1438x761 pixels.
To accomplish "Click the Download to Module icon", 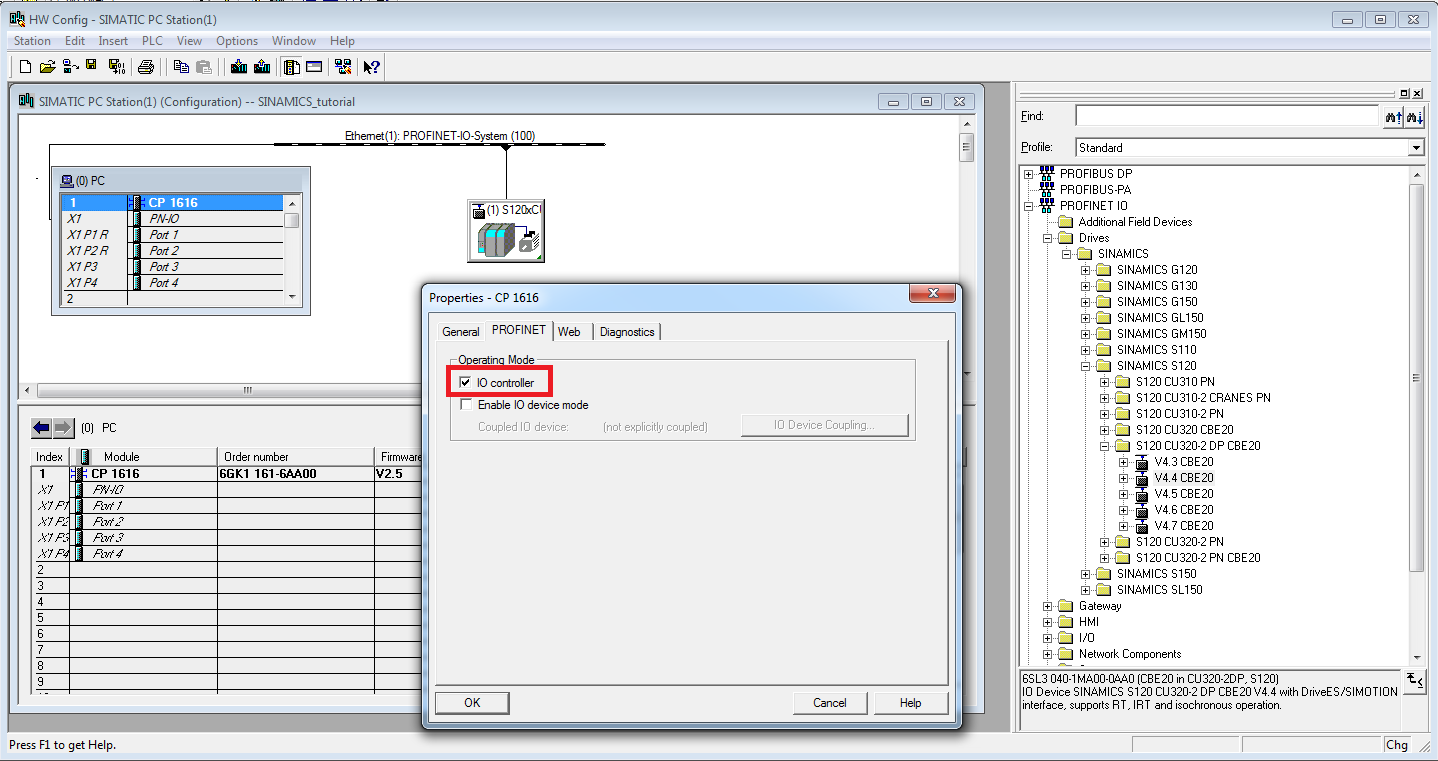I will pos(239,67).
